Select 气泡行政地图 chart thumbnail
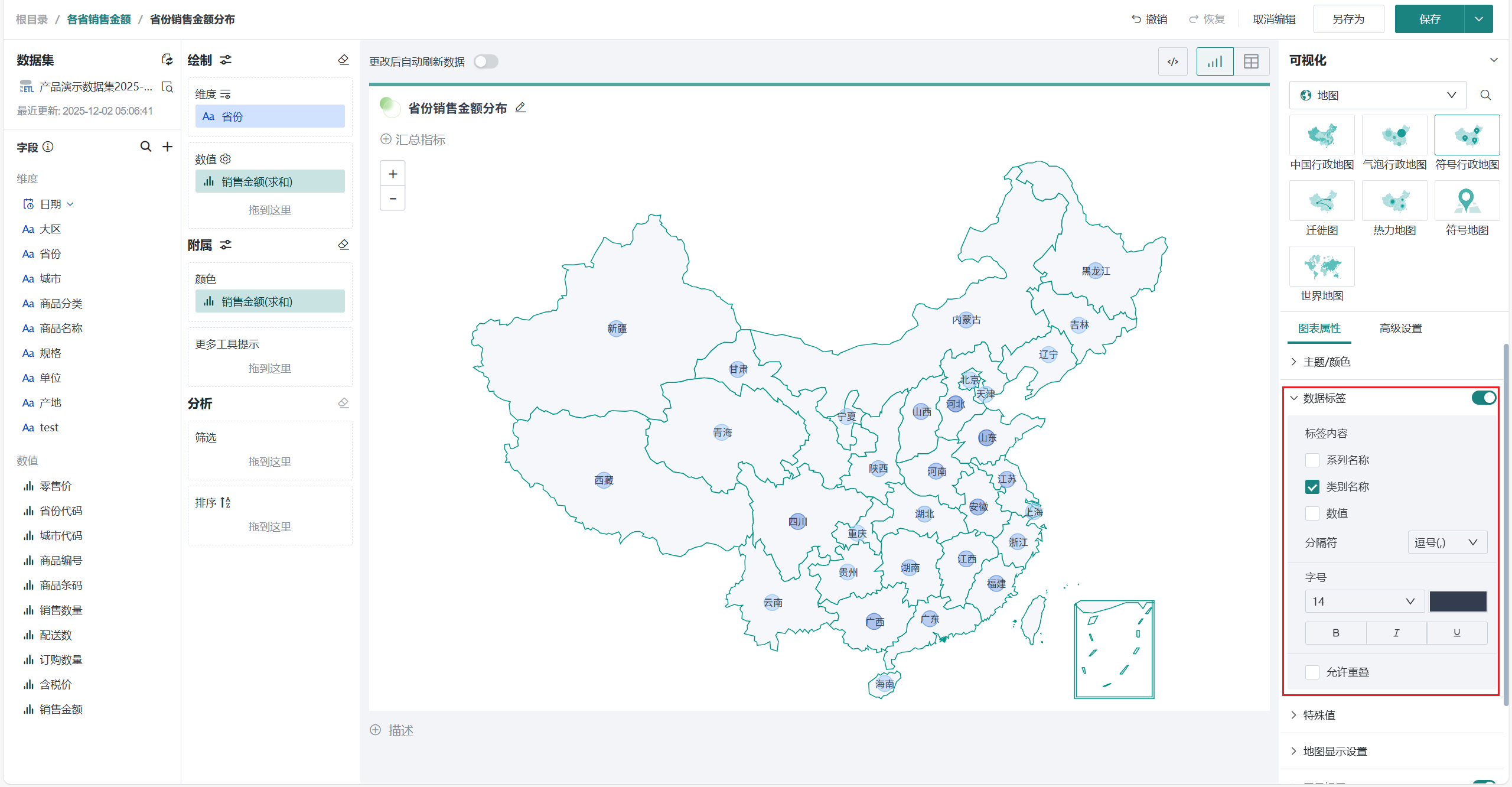 pos(1394,135)
